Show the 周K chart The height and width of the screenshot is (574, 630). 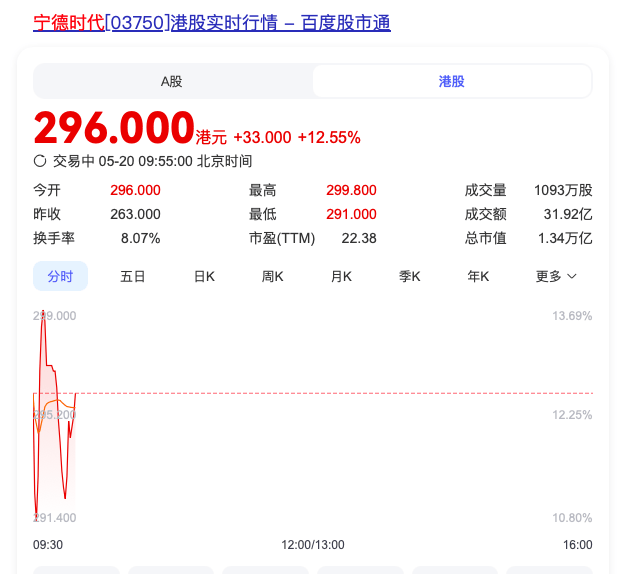(273, 276)
